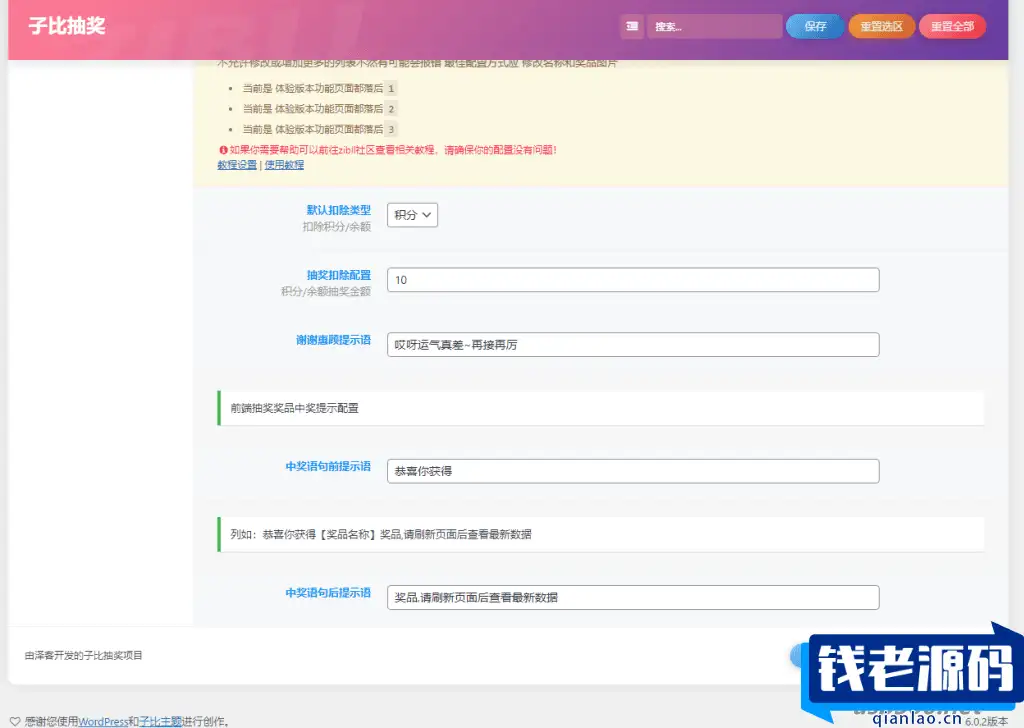This screenshot has width=1024, height=728.
Task: Click the 子比抽奖 header title
Action: (x=67, y=26)
